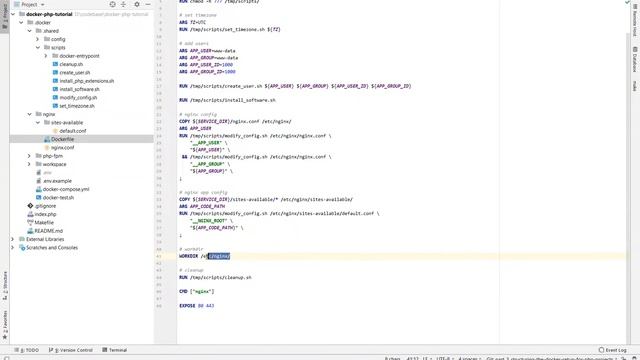Open the TODO tool window

pos(27,350)
